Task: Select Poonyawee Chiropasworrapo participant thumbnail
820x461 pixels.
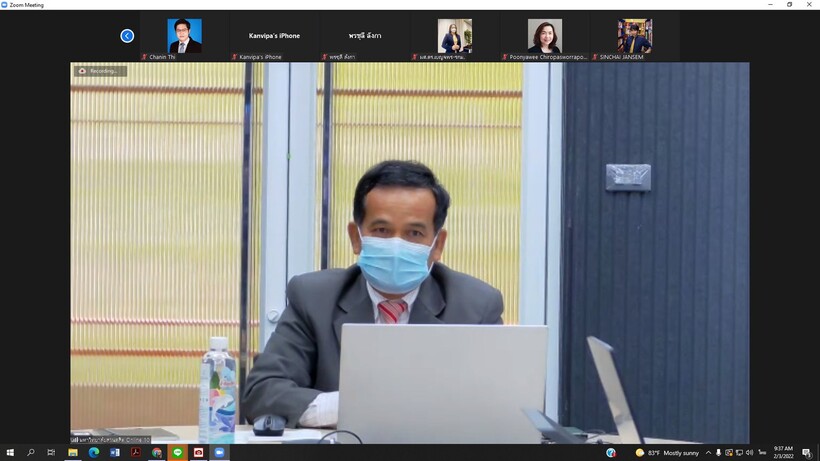Action: point(544,36)
